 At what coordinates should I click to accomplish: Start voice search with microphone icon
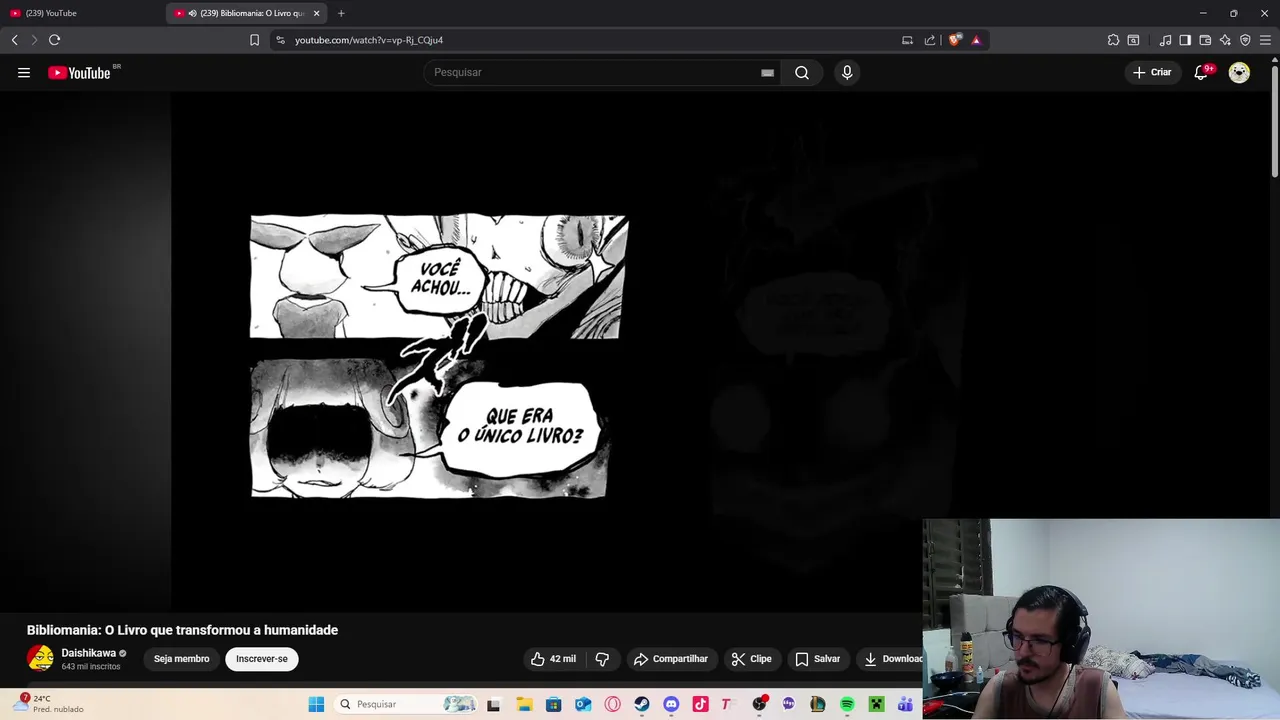tap(847, 72)
